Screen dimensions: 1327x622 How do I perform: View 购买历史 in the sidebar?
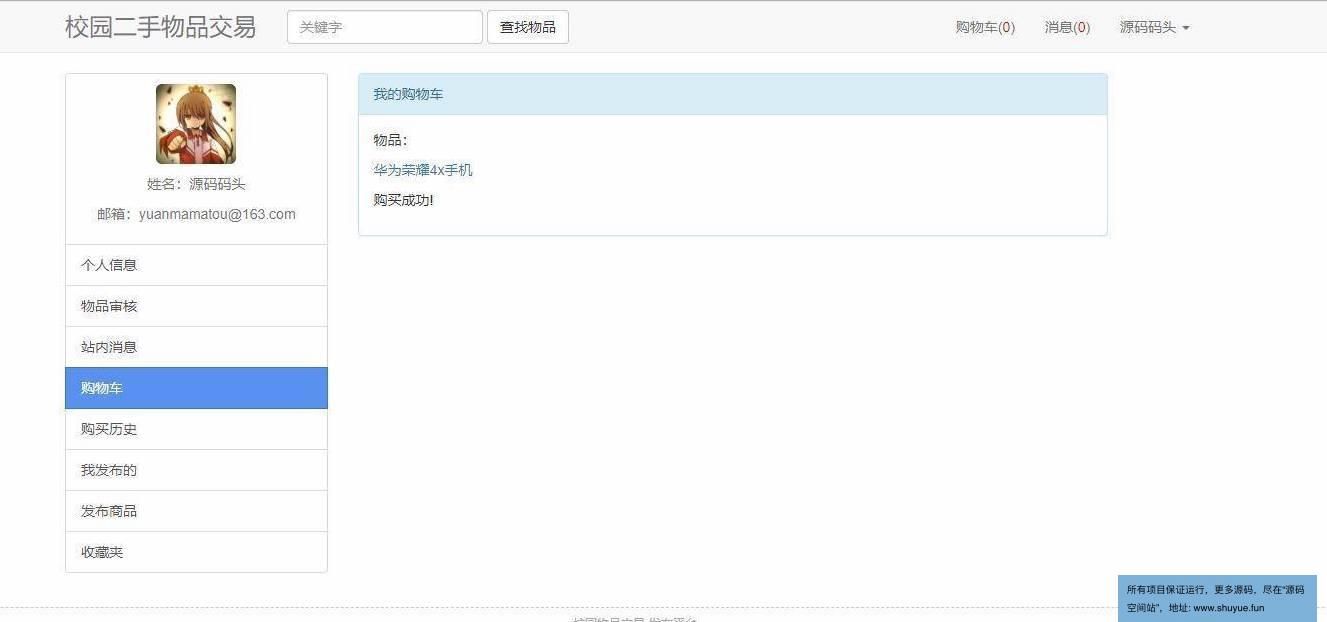click(x=196, y=429)
